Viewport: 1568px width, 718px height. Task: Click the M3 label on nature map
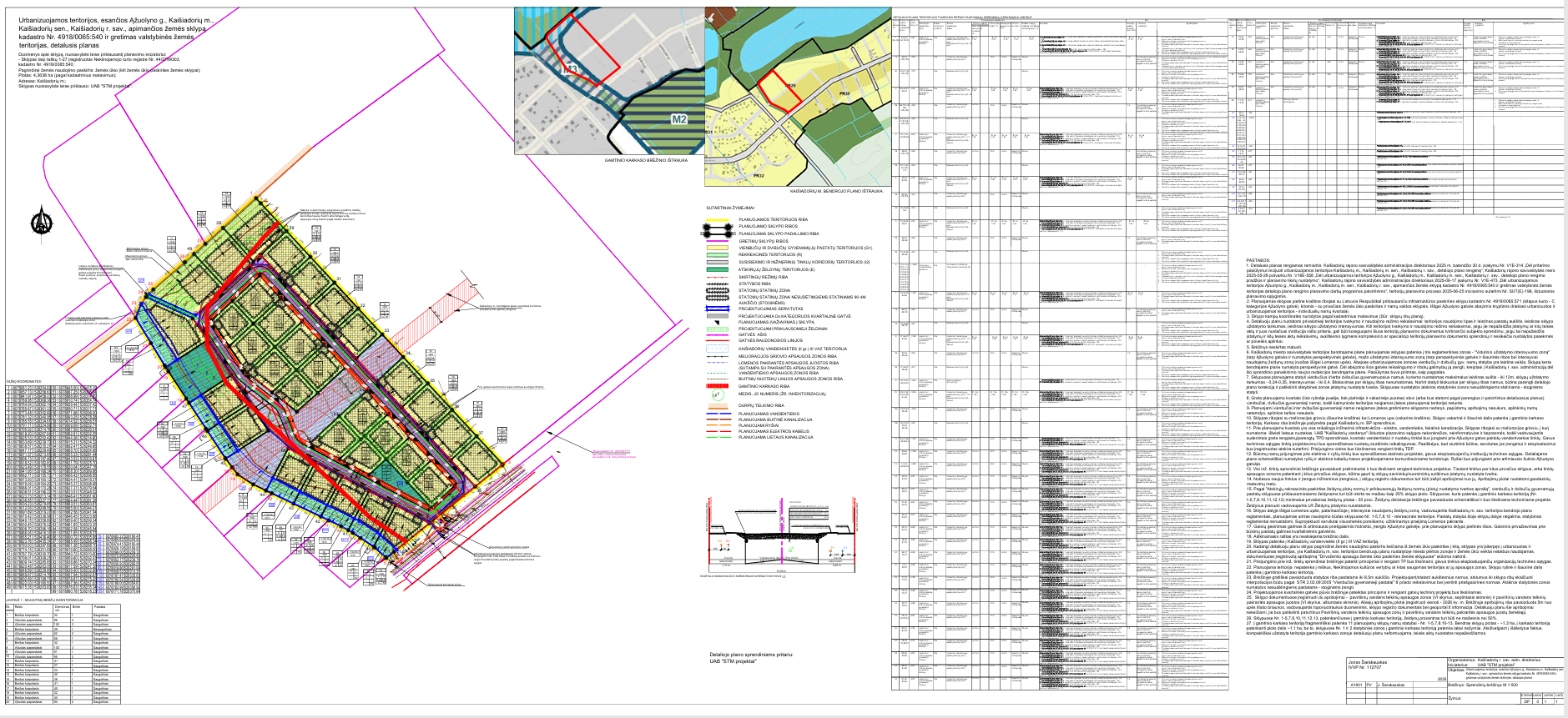pyautogui.click(x=572, y=68)
